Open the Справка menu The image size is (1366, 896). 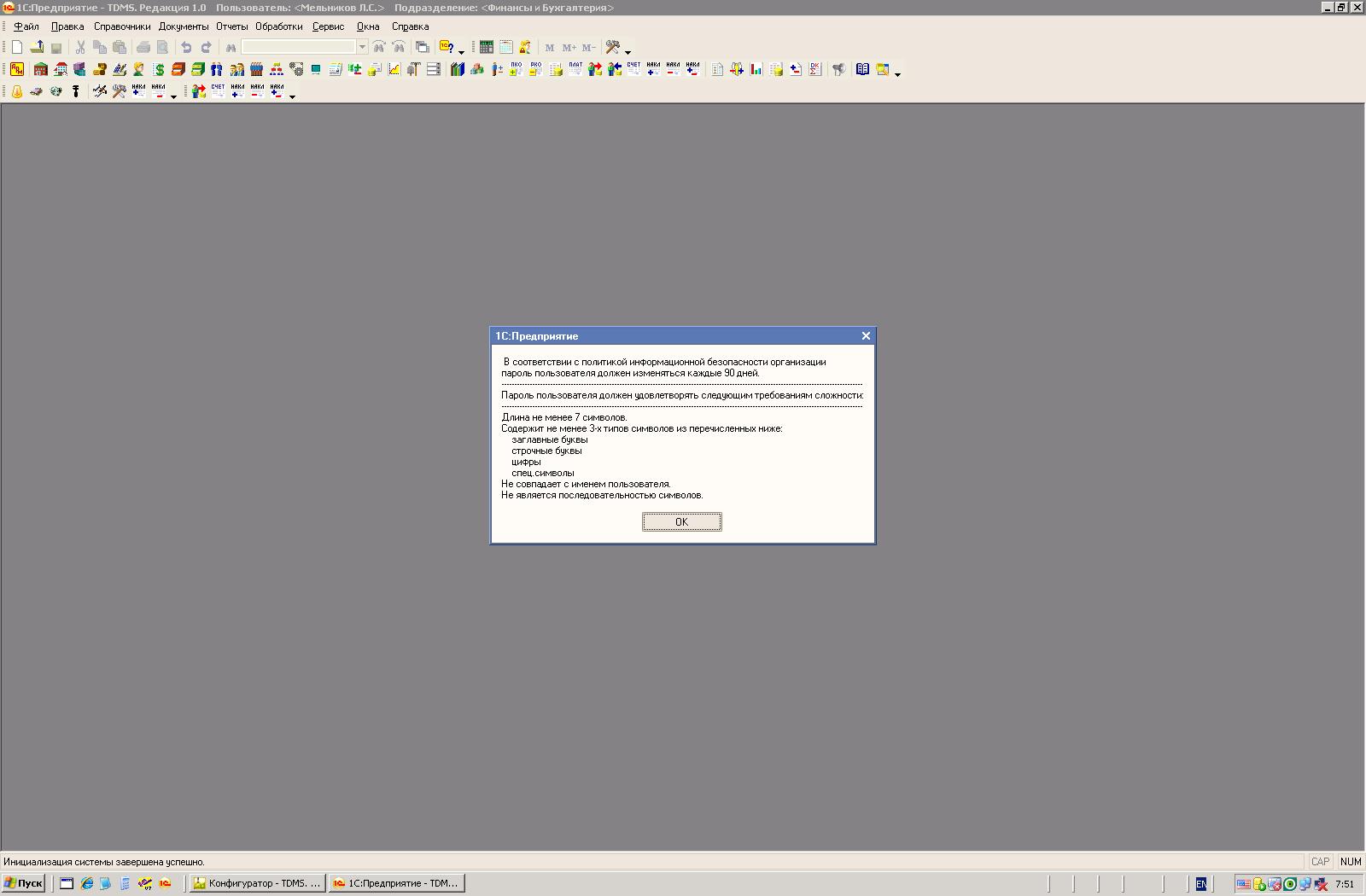(x=410, y=26)
